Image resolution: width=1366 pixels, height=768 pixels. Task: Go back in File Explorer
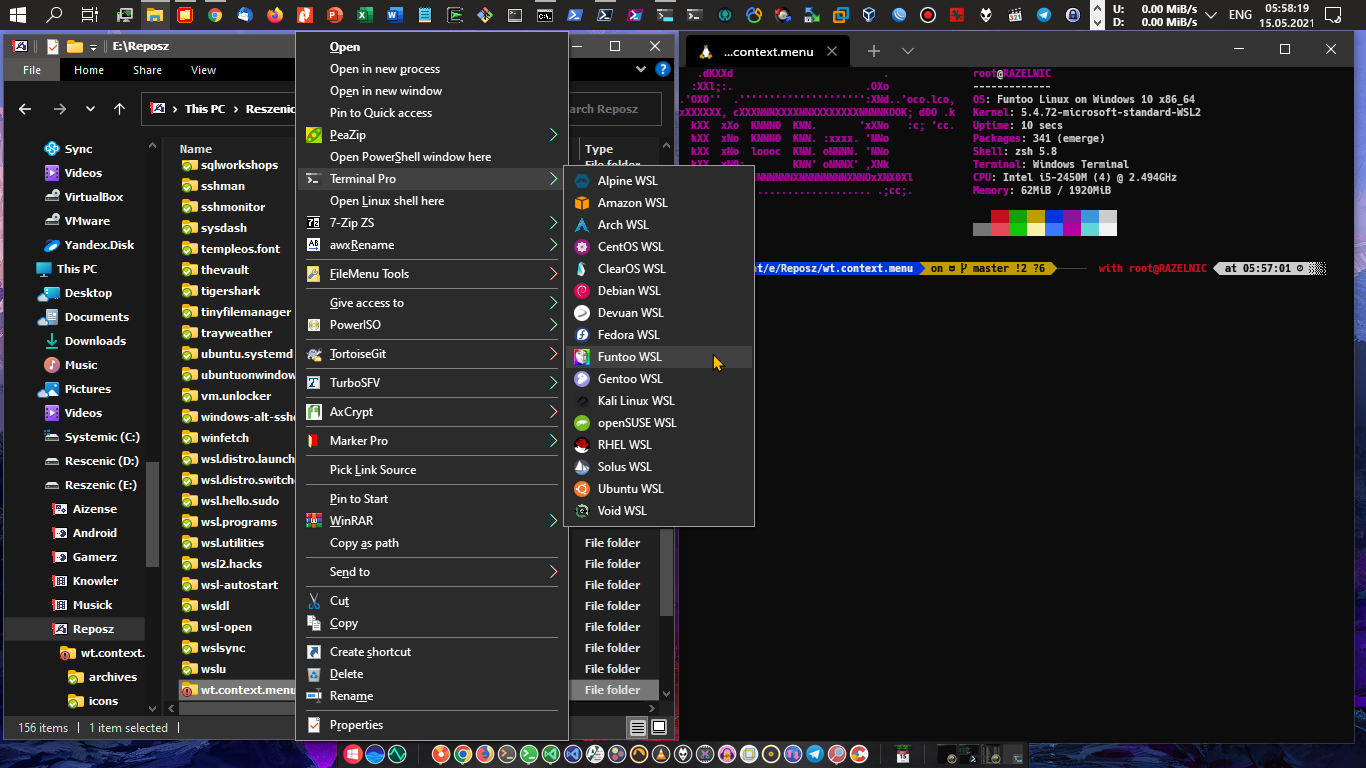pyautogui.click(x=25, y=109)
